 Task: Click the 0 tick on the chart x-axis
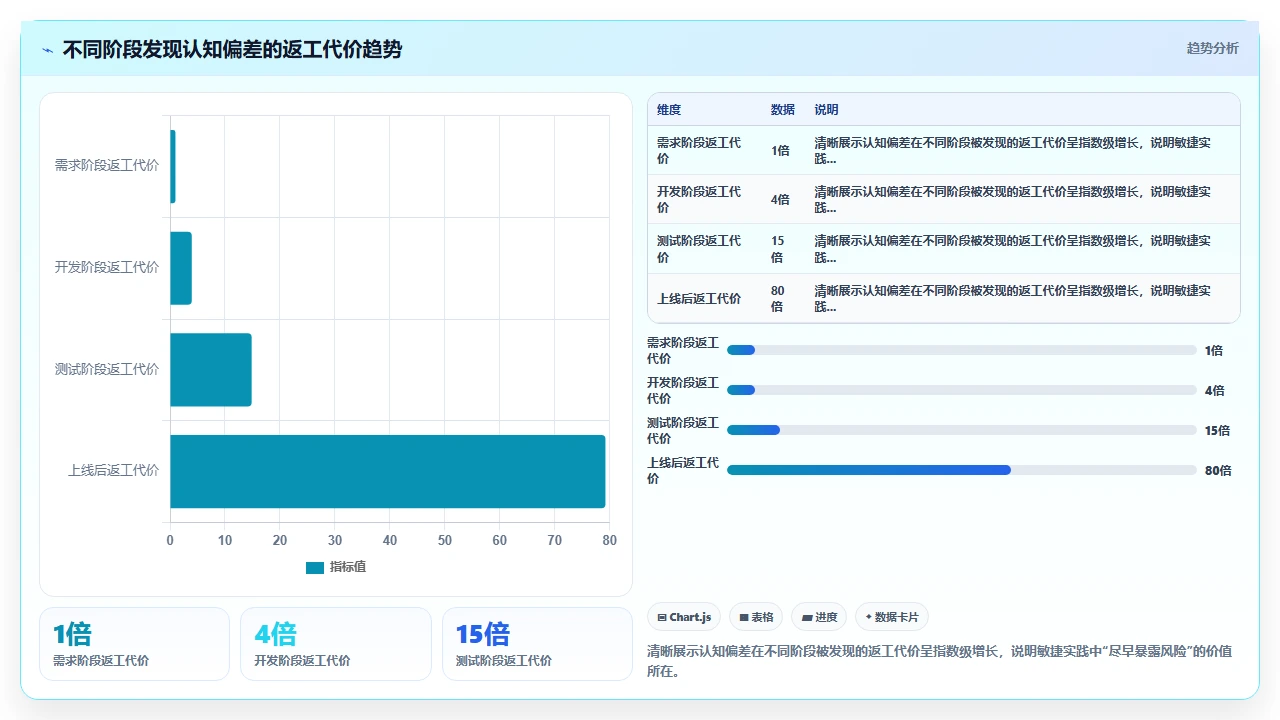pos(170,541)
